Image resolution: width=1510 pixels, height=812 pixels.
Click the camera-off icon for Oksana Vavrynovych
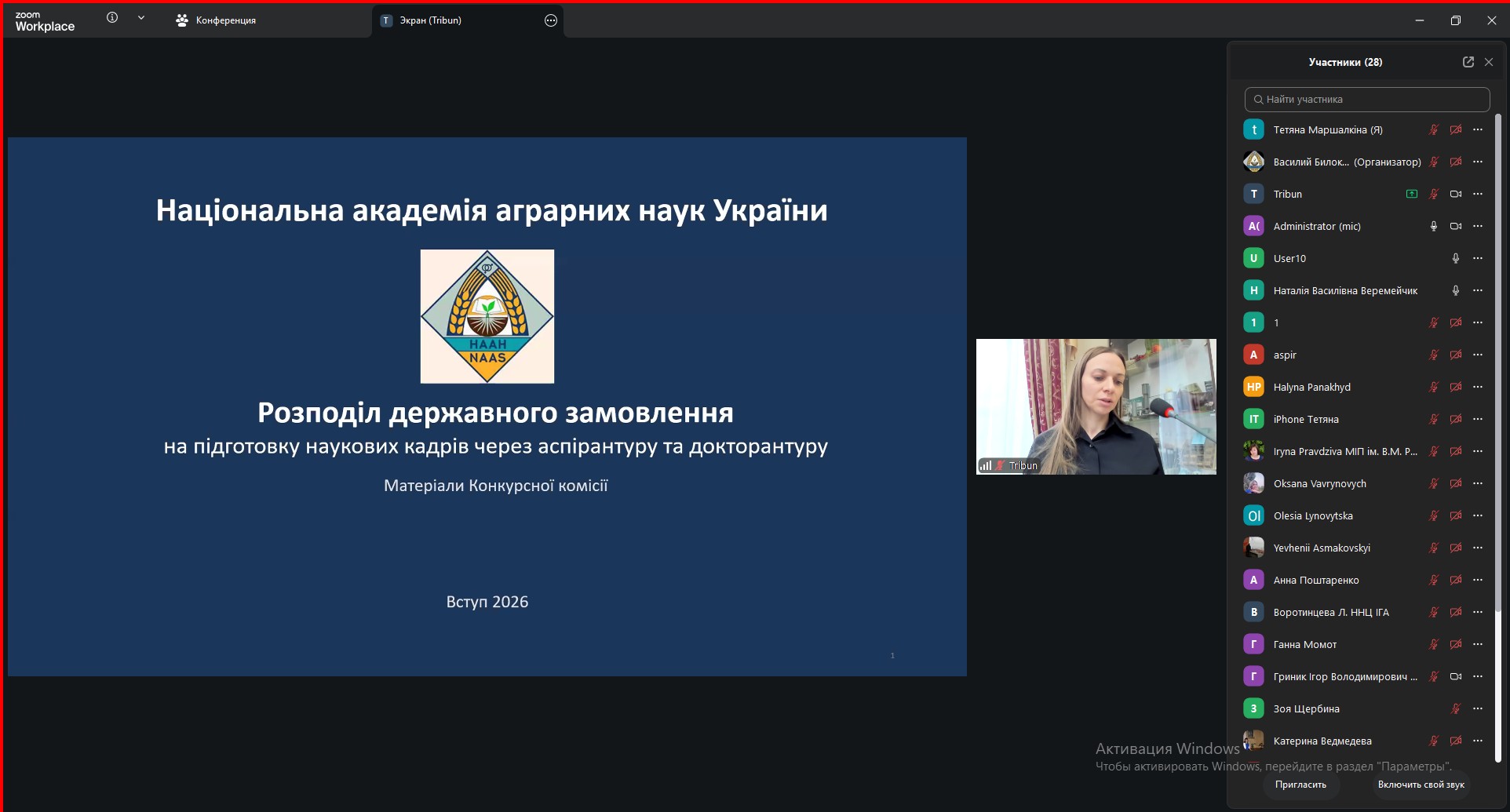point(1456,483)
